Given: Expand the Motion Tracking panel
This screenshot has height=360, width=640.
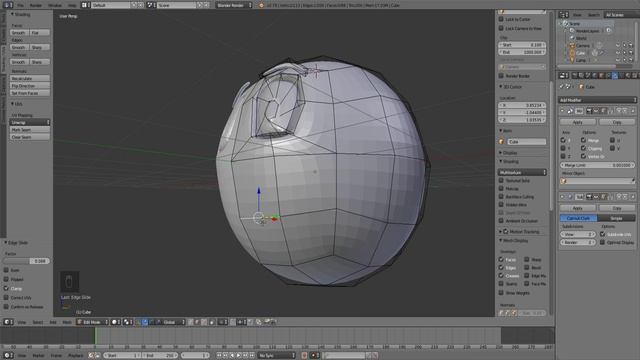Looking at the screenshot, I should pyautogui.click(x=501, y=232).
